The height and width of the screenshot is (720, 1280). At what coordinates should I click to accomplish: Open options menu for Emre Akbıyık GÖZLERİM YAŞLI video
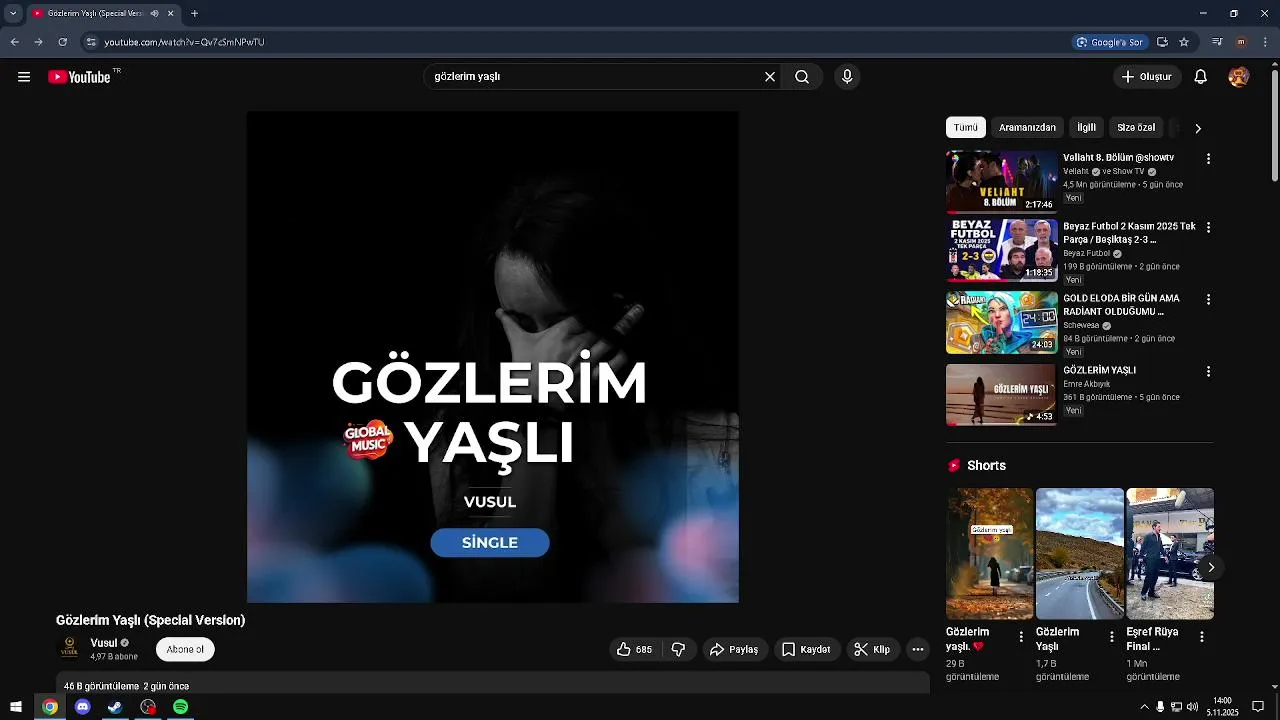[x=1208, y=371]
